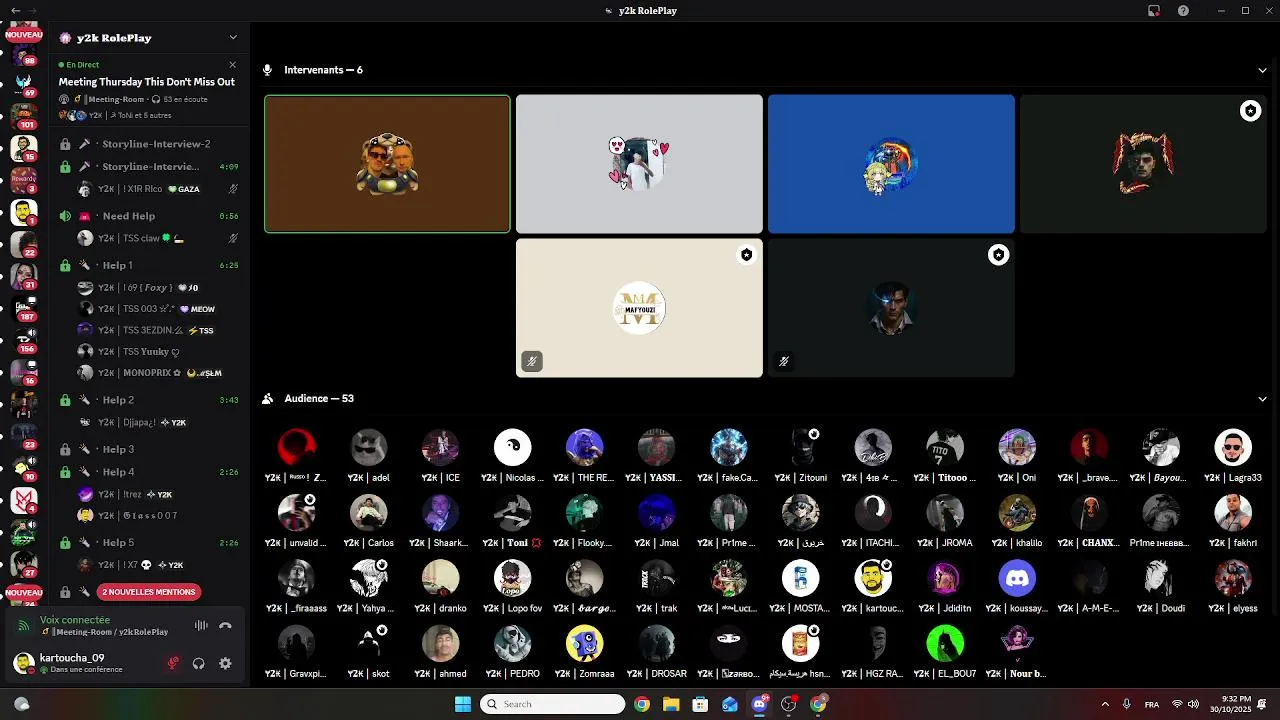Click moderator badge on Mafyouzi tile
Screen dimensions: 1280x720
(x=746, y=255)
